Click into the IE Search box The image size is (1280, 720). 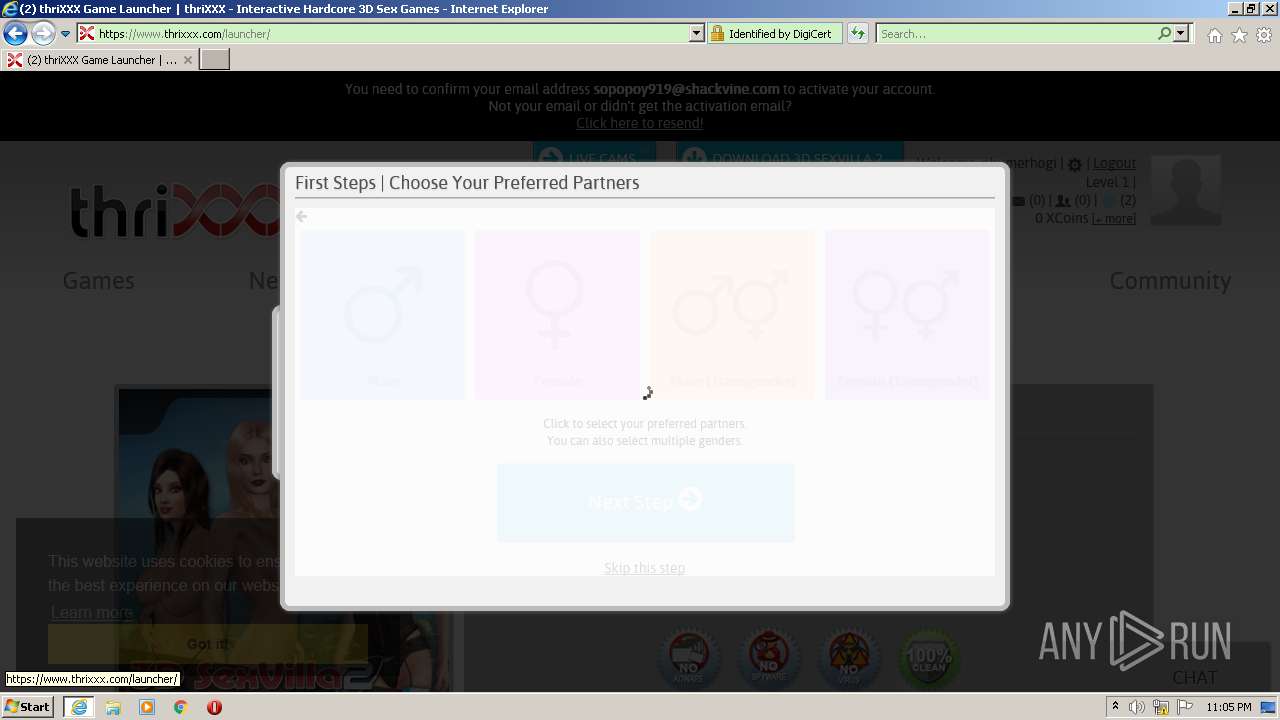click(1016, 34)
